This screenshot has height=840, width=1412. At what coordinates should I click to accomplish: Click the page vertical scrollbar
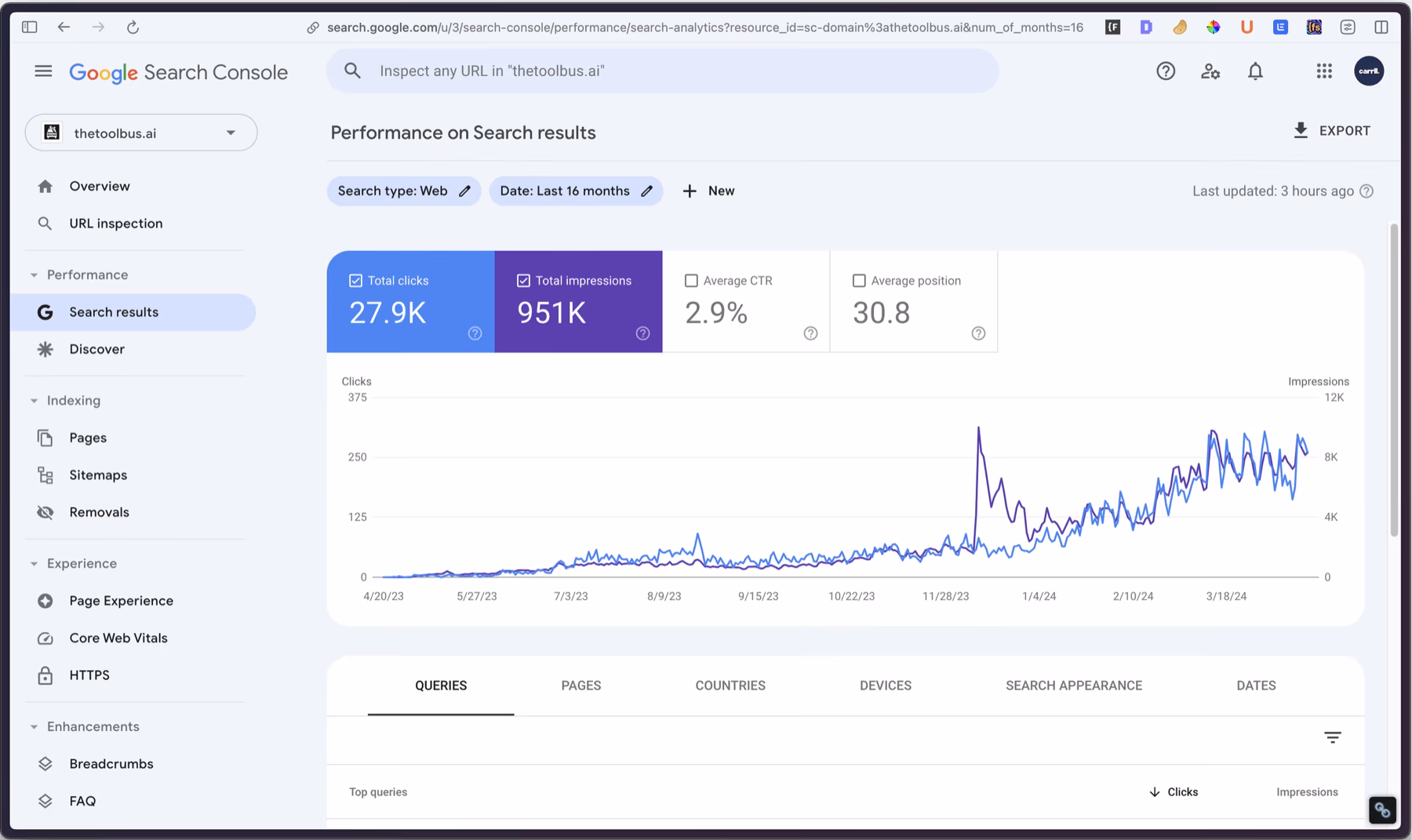pyautogui.click(x=1394, y=380)
